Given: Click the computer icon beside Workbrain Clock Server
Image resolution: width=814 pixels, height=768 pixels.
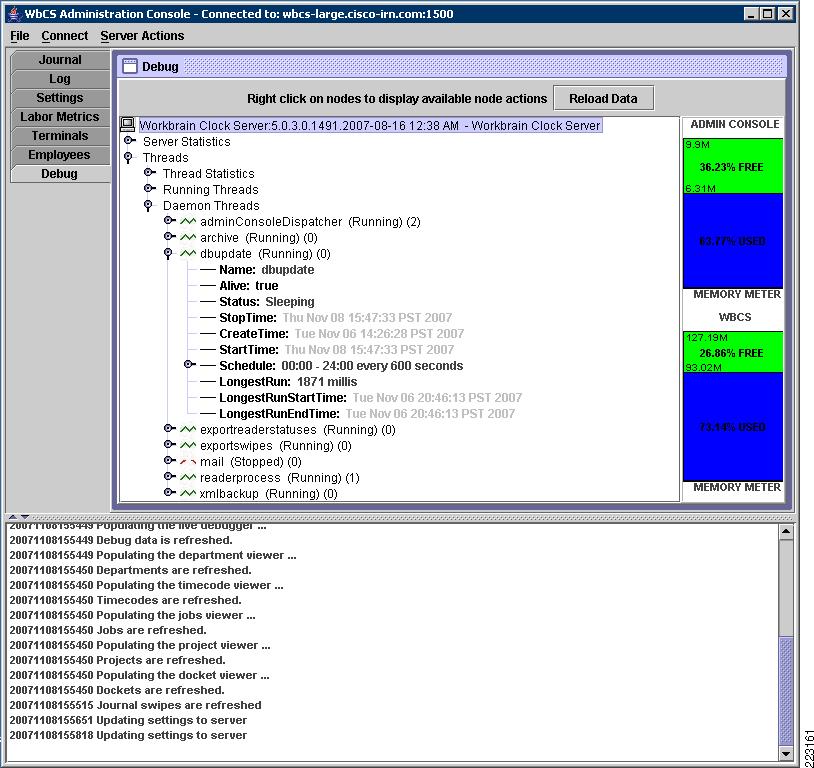Looking at the screenshot, I should click(x=127, y=125).
